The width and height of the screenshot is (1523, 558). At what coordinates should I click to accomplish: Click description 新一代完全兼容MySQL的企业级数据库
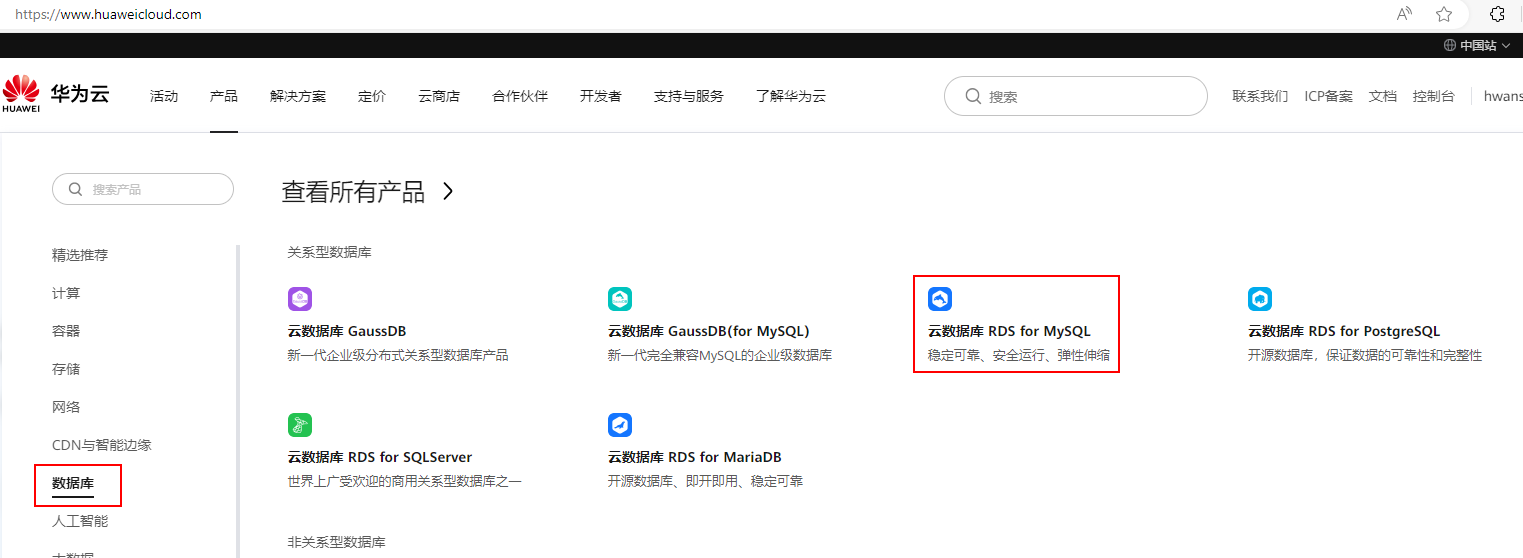pos(720,355)
